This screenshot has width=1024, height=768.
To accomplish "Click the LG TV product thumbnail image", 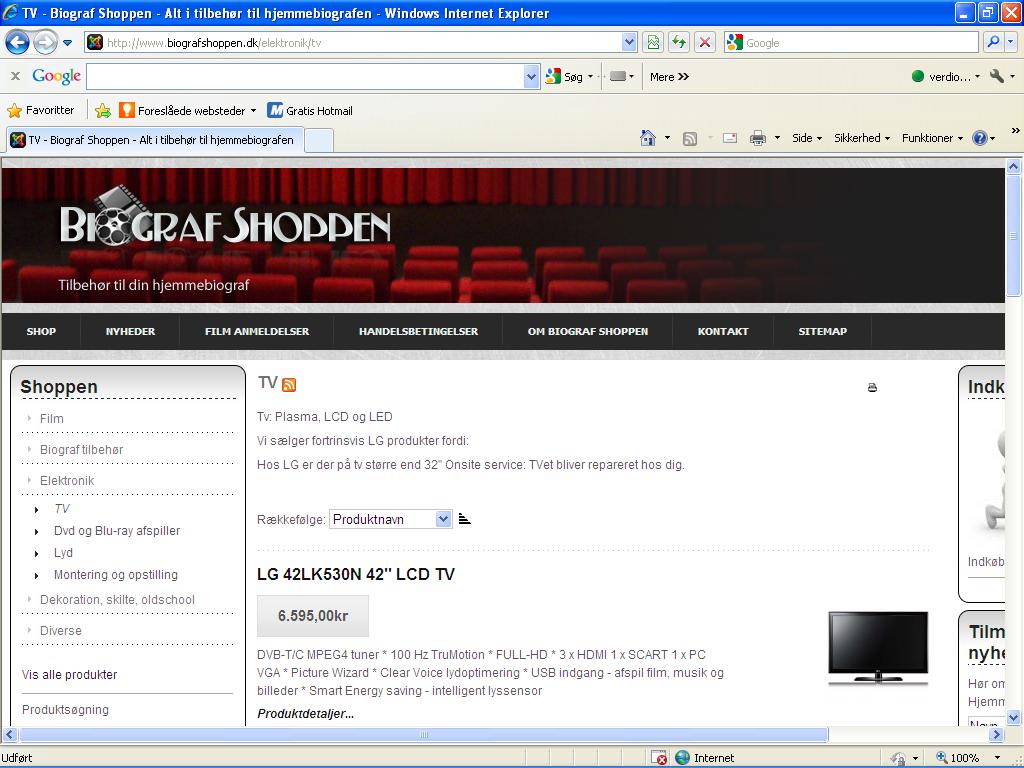I will pyautogui.click(x=878, y=647).
